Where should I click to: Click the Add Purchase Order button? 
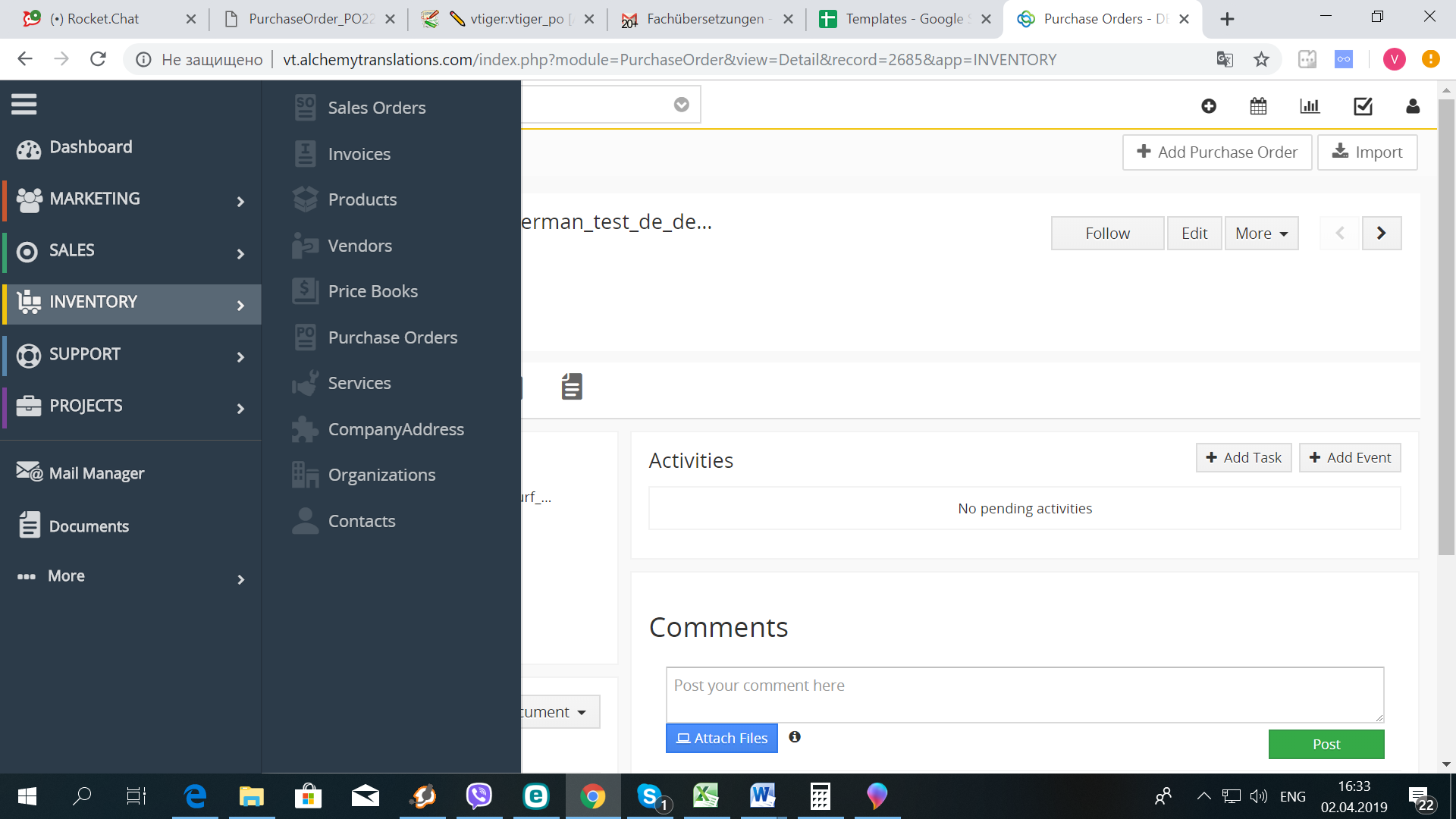(x=1216, y=152)
